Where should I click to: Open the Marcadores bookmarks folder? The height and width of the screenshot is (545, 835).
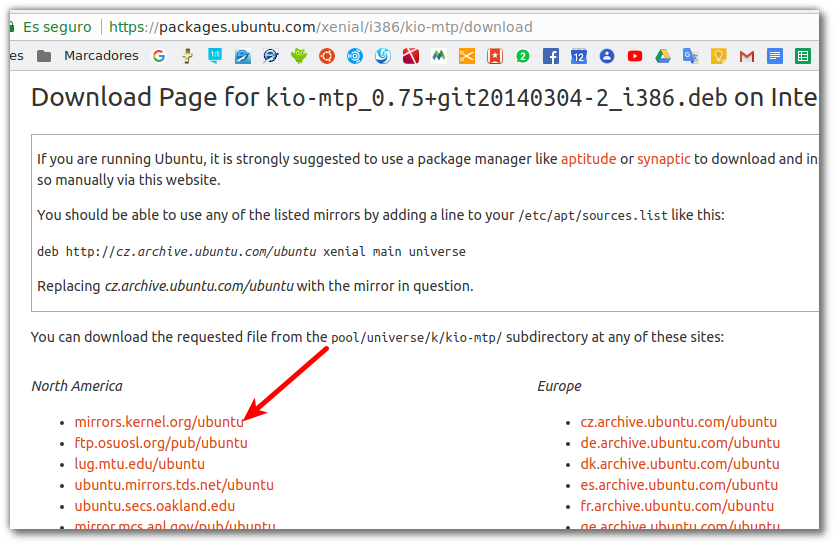[x=88, y=56]
